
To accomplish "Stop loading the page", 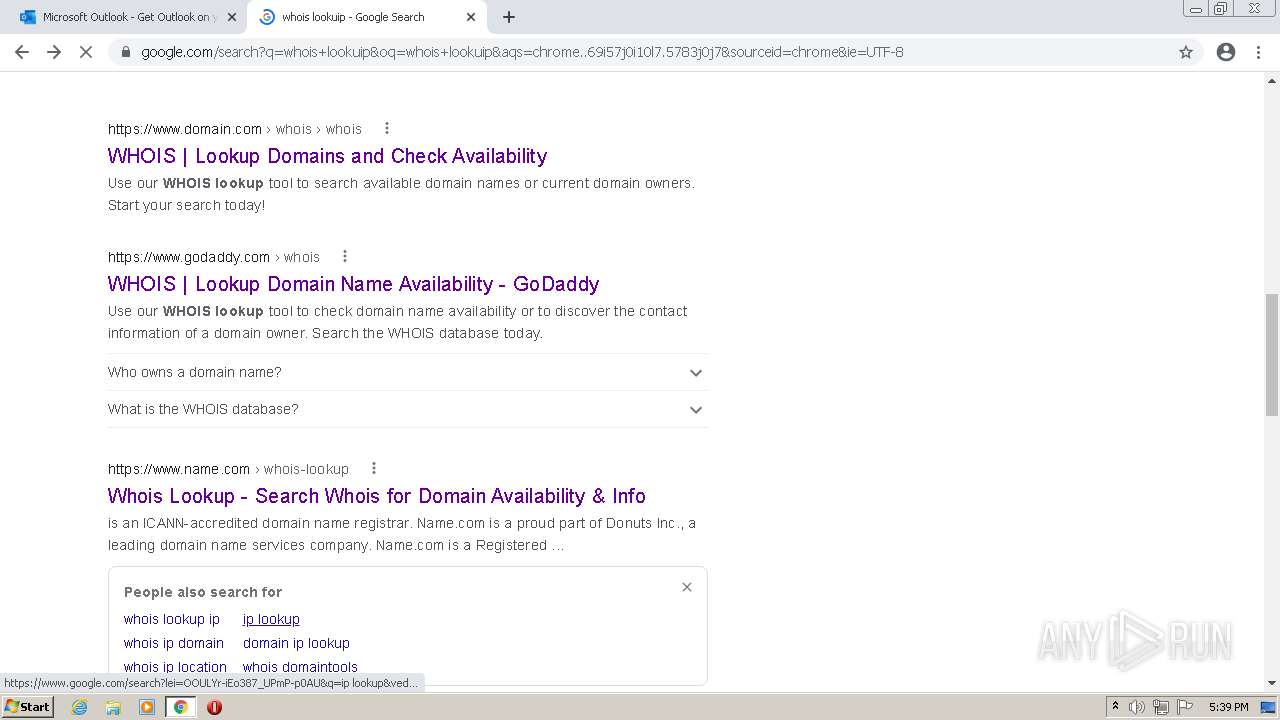I will (x=86, y=52).
